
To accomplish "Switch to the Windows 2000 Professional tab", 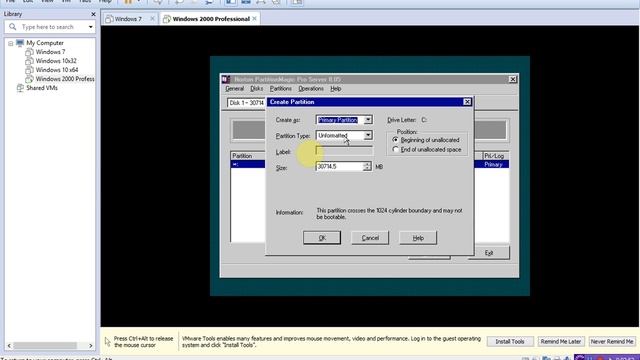I will coord(211,19).
